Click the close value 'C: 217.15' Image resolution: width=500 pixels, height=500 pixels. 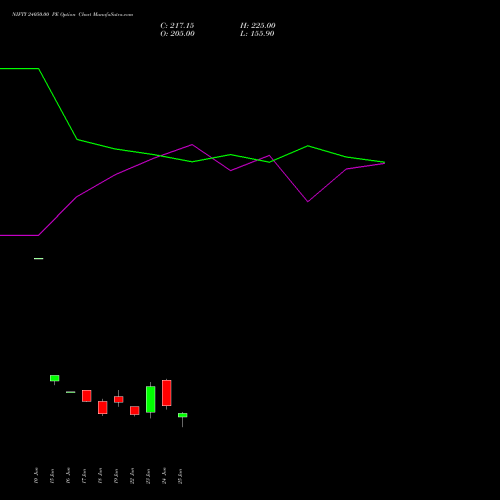(x=177, y=26)
